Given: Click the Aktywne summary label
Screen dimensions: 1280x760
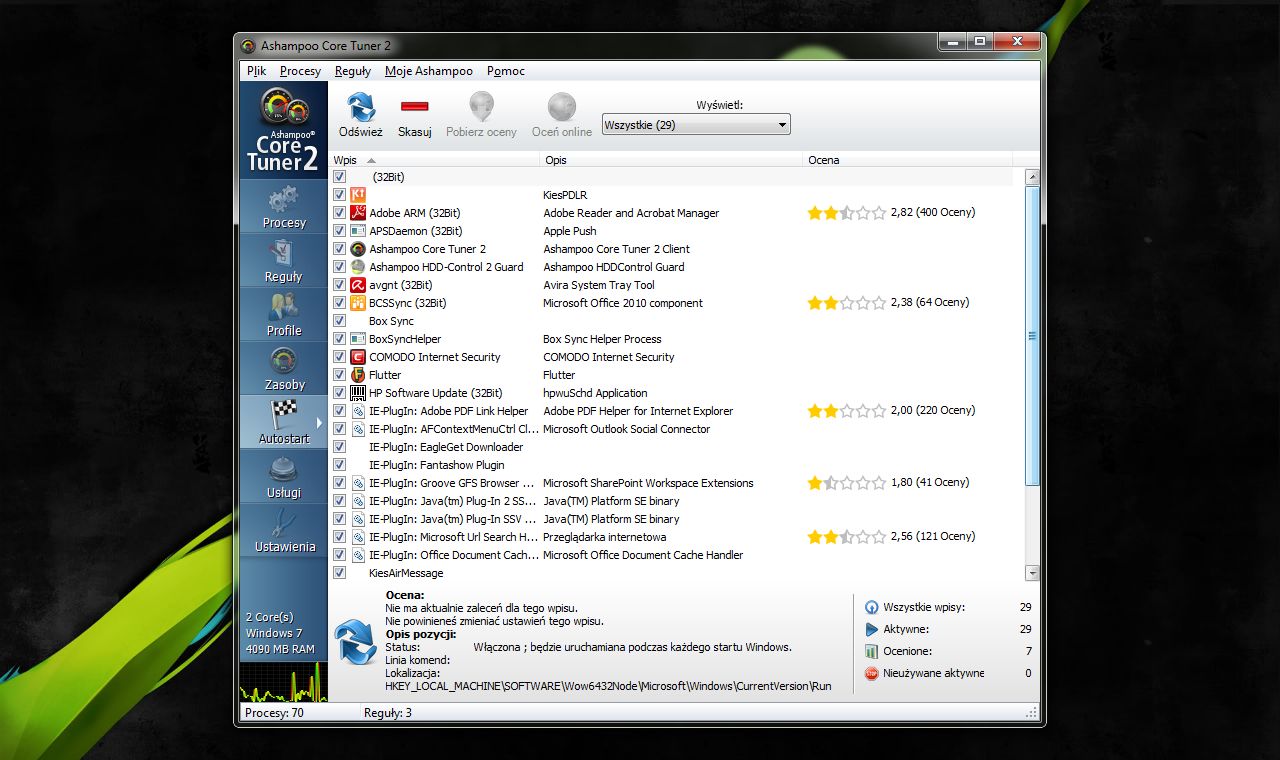Looking at the screenshot, I should [x=906, y=629].
